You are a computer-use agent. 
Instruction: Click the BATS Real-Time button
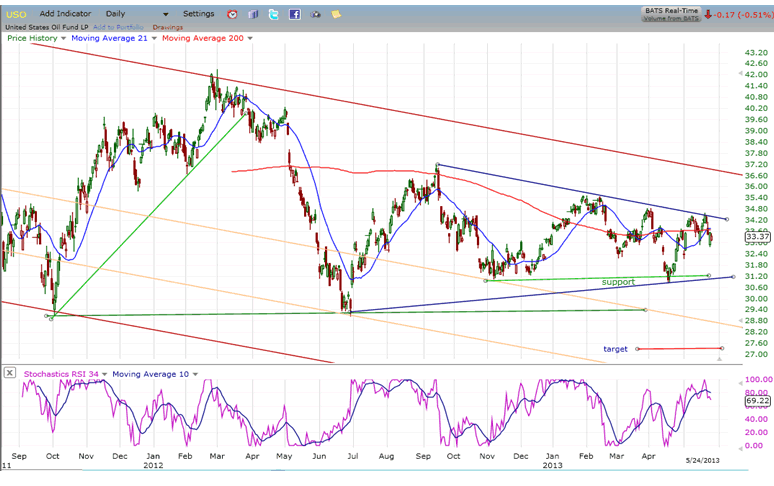669,10
